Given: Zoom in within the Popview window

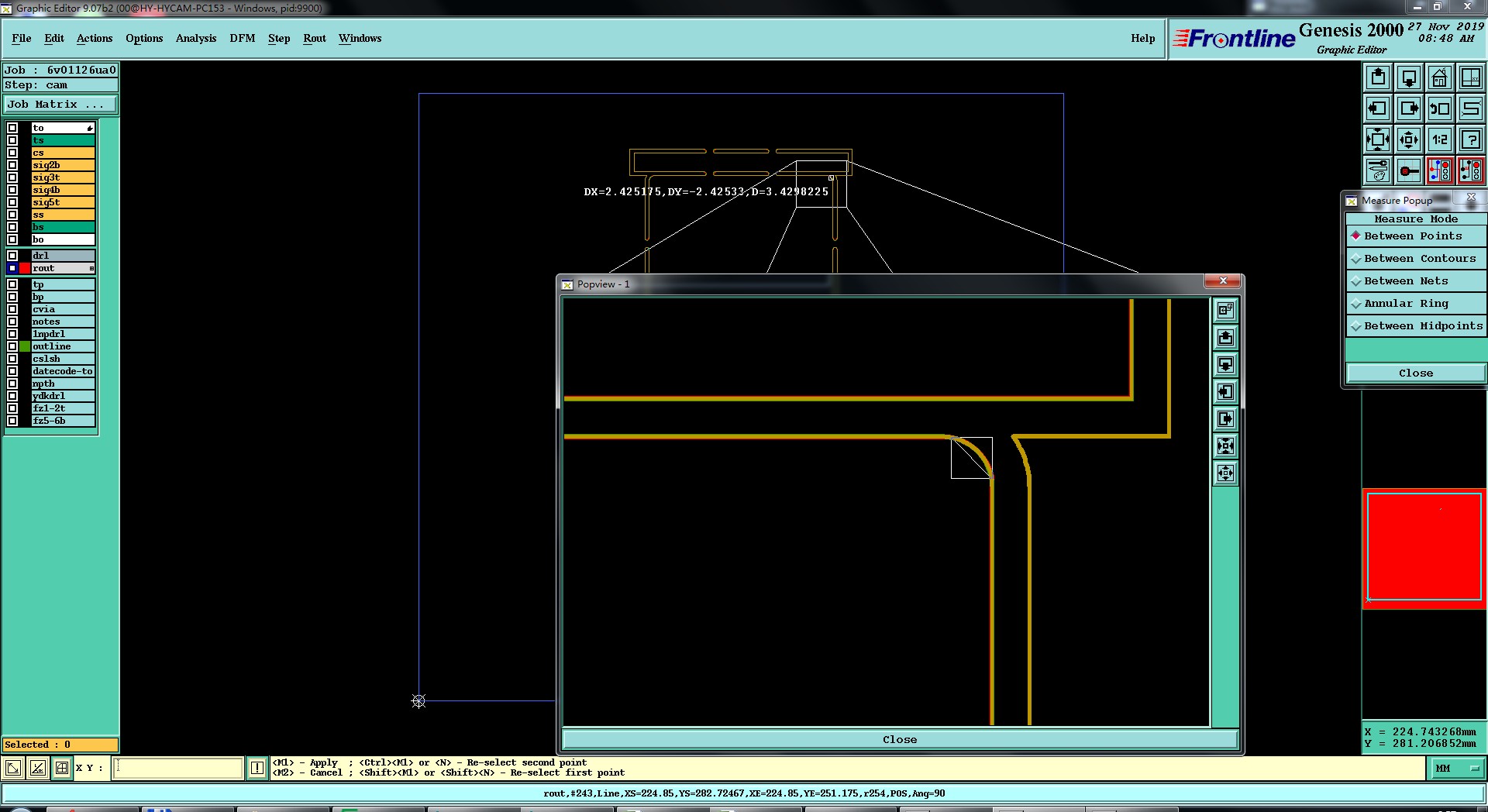Looking at the screenshot, I should click(x=1225, y=446).
